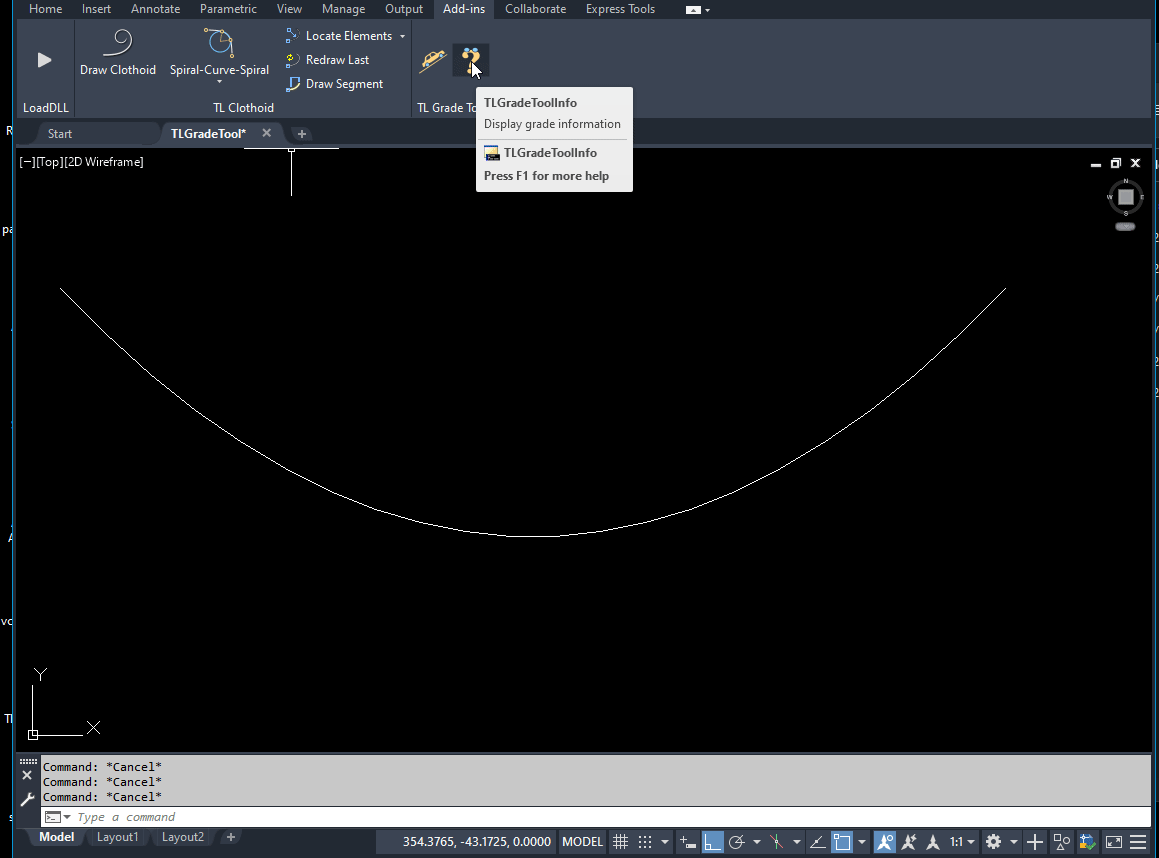Select the Draw Clothoid tool
The height and width of the screenshot is (858, 1159).
click(118, 52)
